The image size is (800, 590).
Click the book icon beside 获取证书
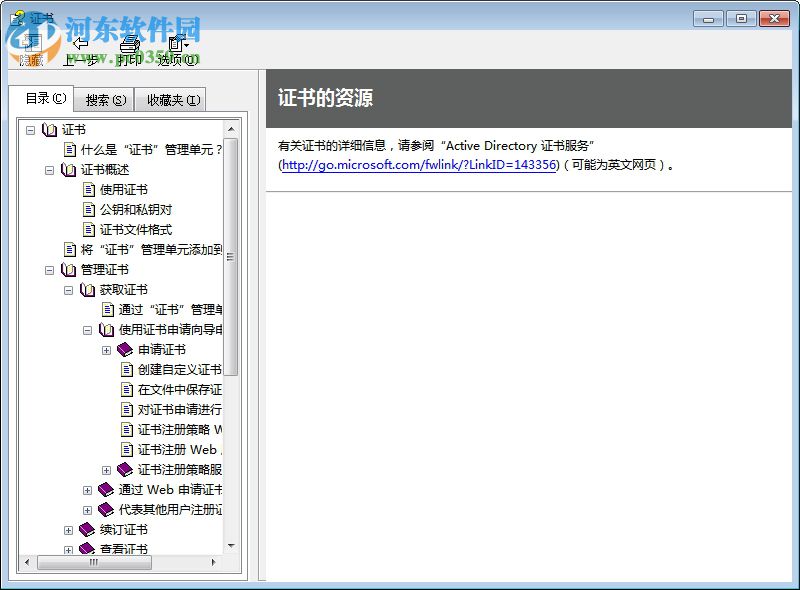tap(86, 289)
